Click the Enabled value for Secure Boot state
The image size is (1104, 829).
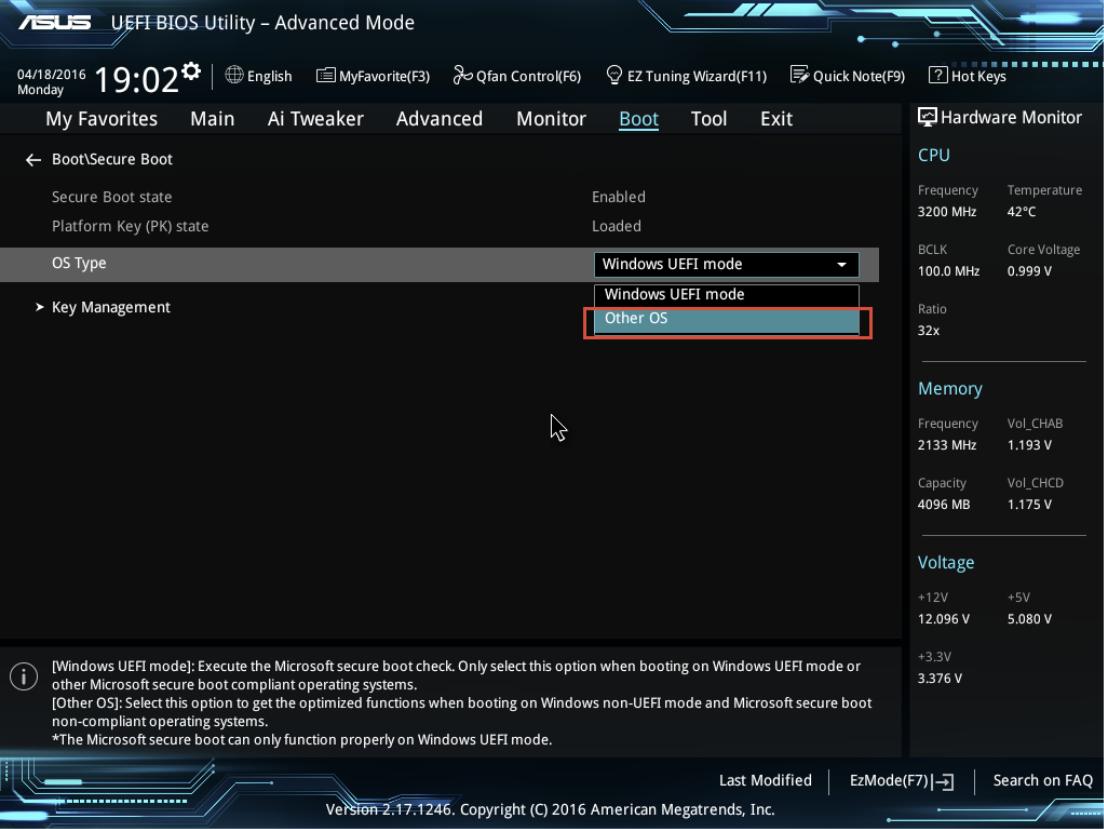(618, 197)
